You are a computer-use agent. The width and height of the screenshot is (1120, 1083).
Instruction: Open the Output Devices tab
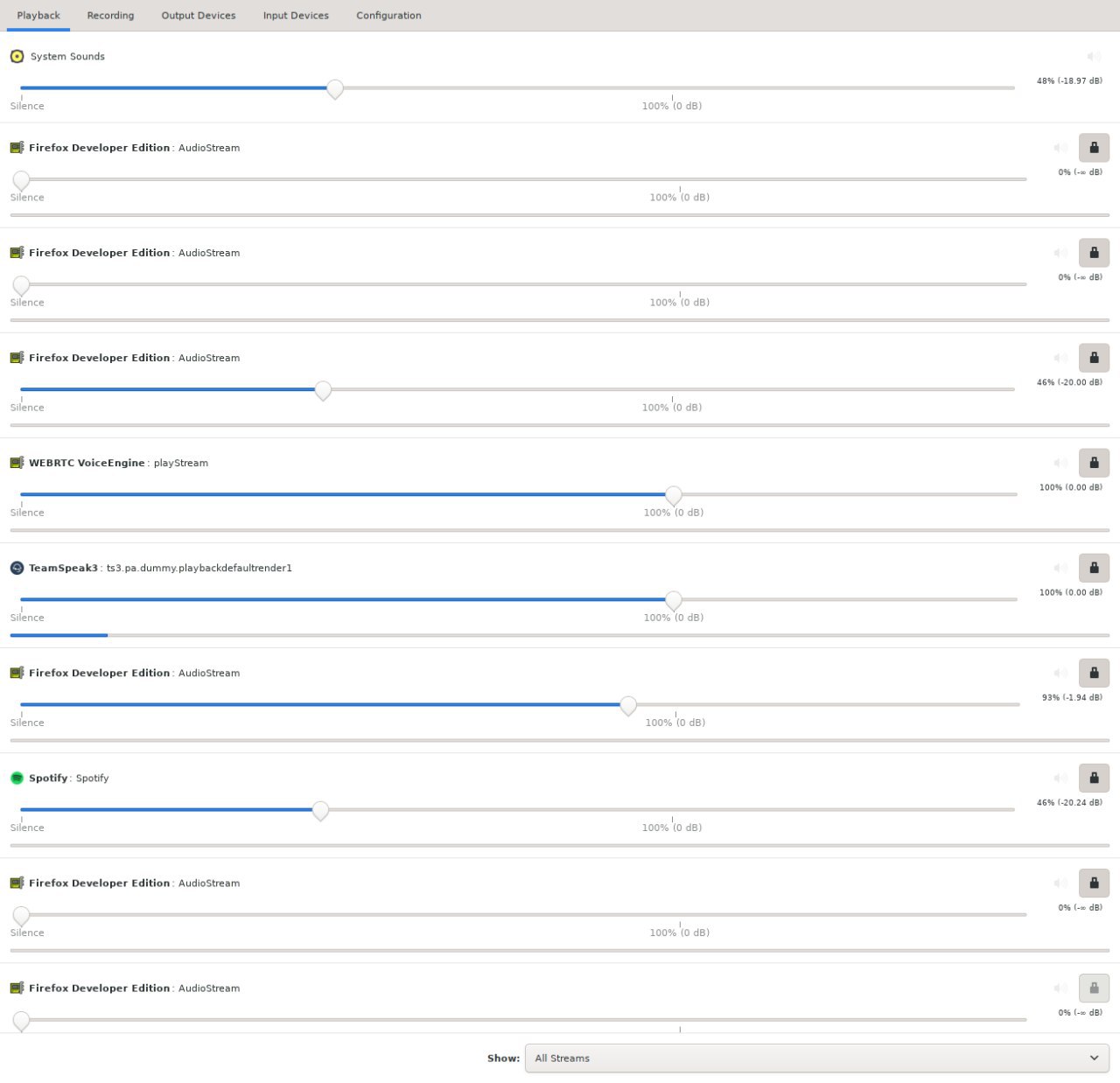tap(199, 15)
